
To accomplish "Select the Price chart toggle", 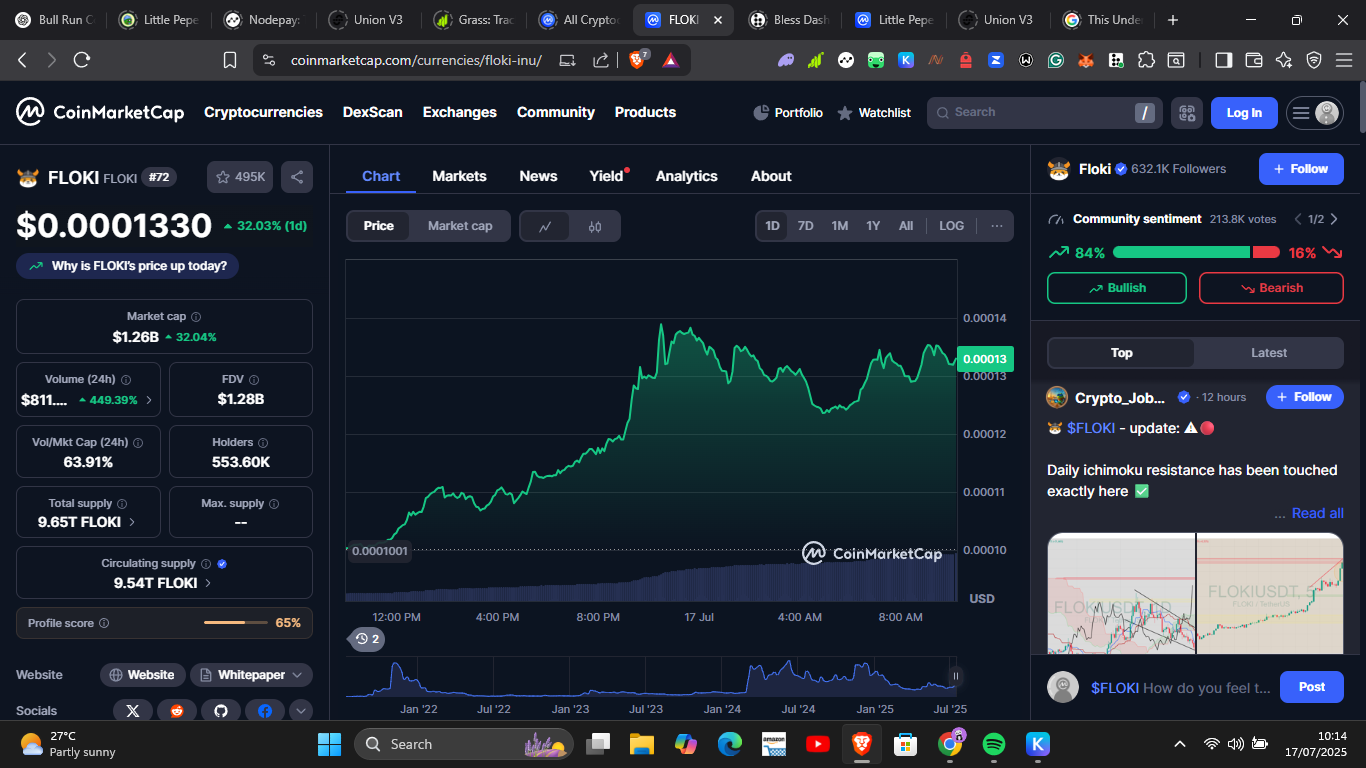I will 378,226.
